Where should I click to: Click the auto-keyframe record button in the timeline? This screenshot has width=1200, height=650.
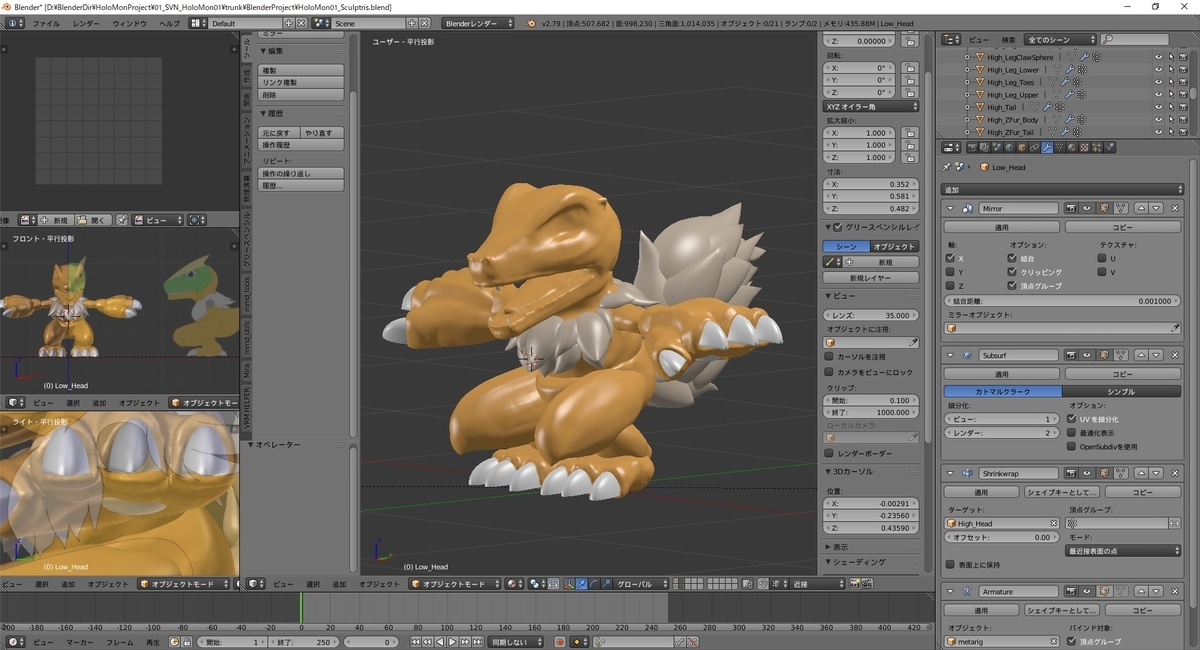tap(560, 641)
